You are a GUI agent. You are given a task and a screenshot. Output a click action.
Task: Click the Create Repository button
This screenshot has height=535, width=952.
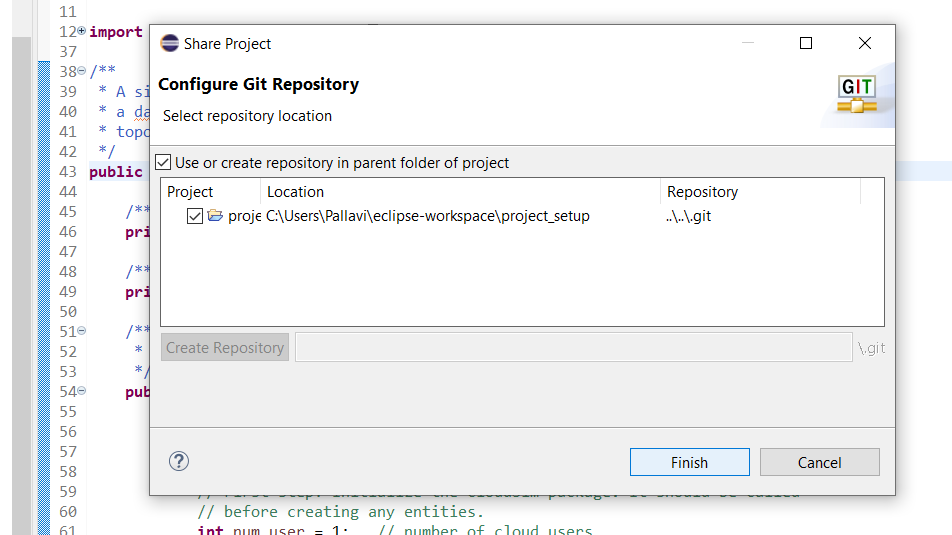(225, 348)
